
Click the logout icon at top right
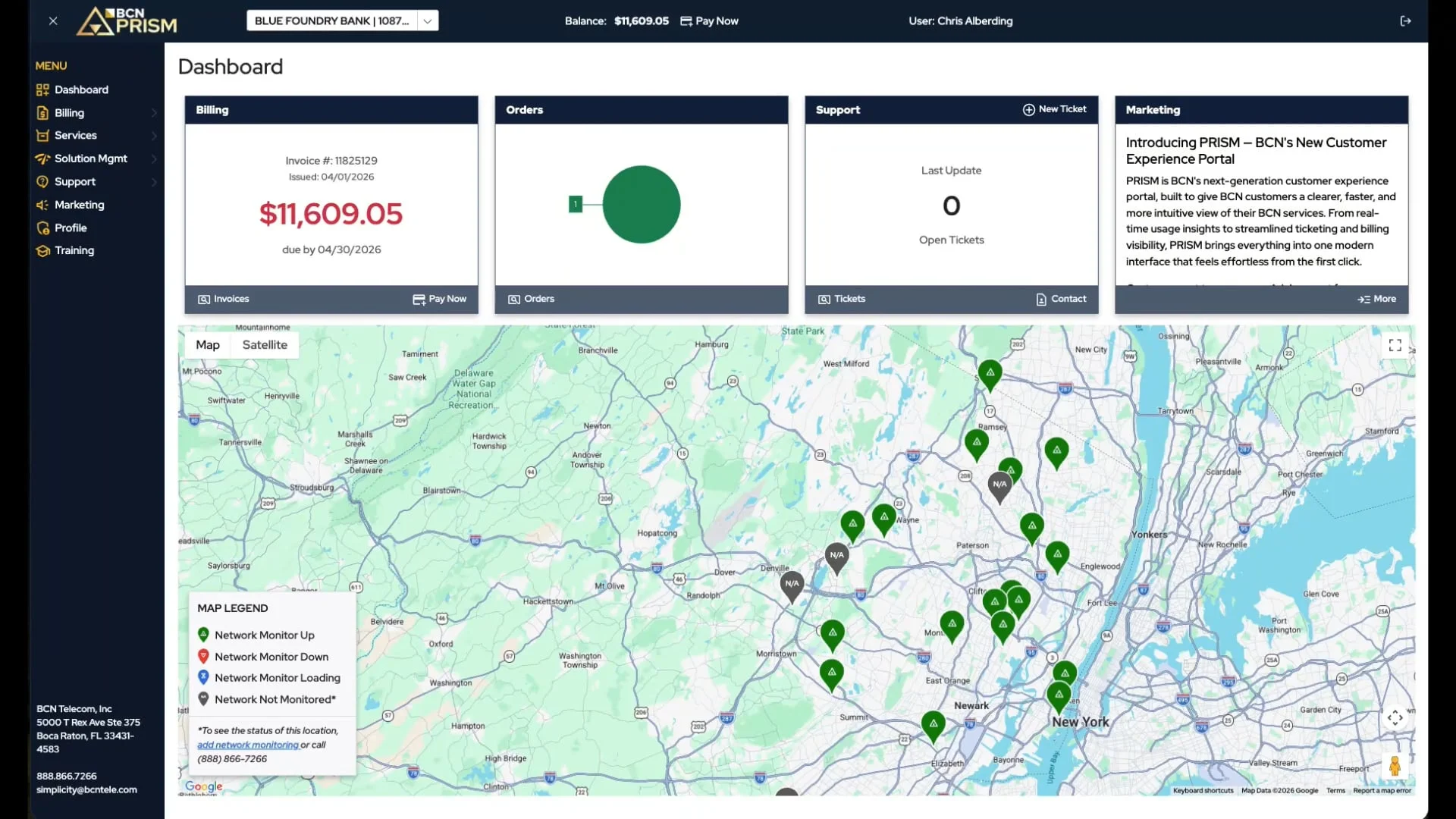click(1405, 21)
